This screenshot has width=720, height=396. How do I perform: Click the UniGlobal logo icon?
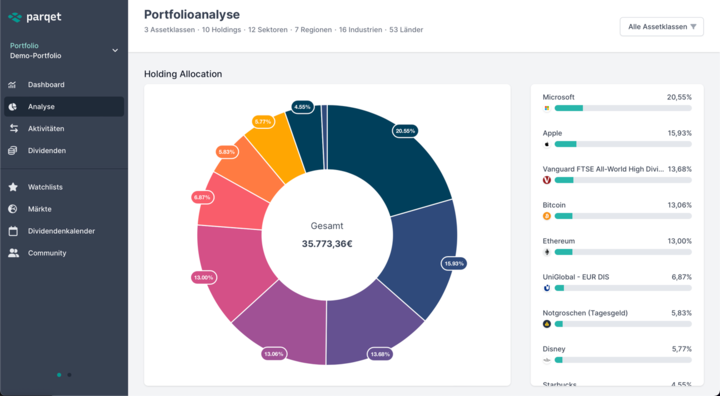click(x=547, y=288)
